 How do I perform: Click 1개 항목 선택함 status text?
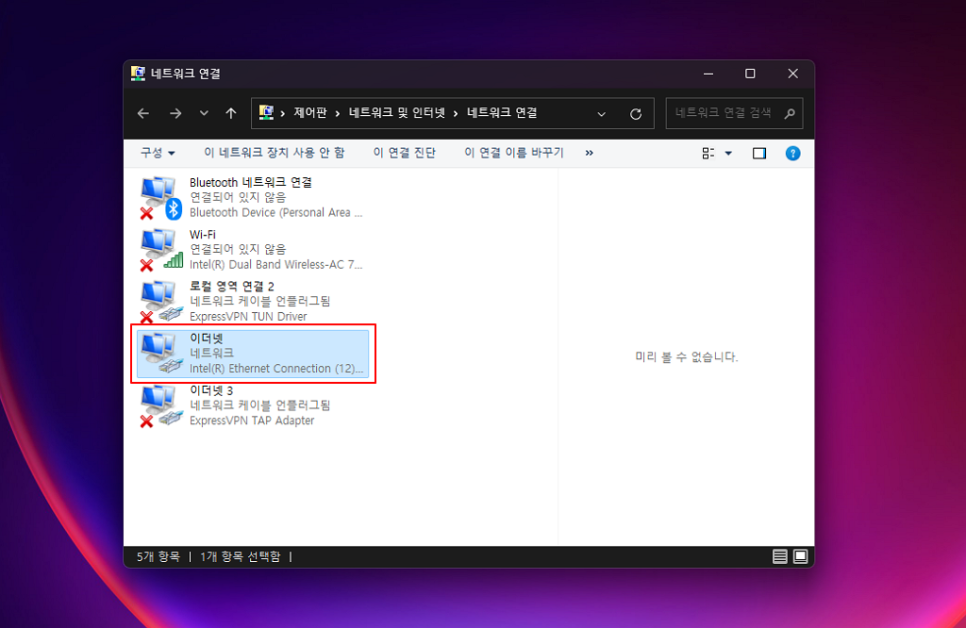coord(240,557)
